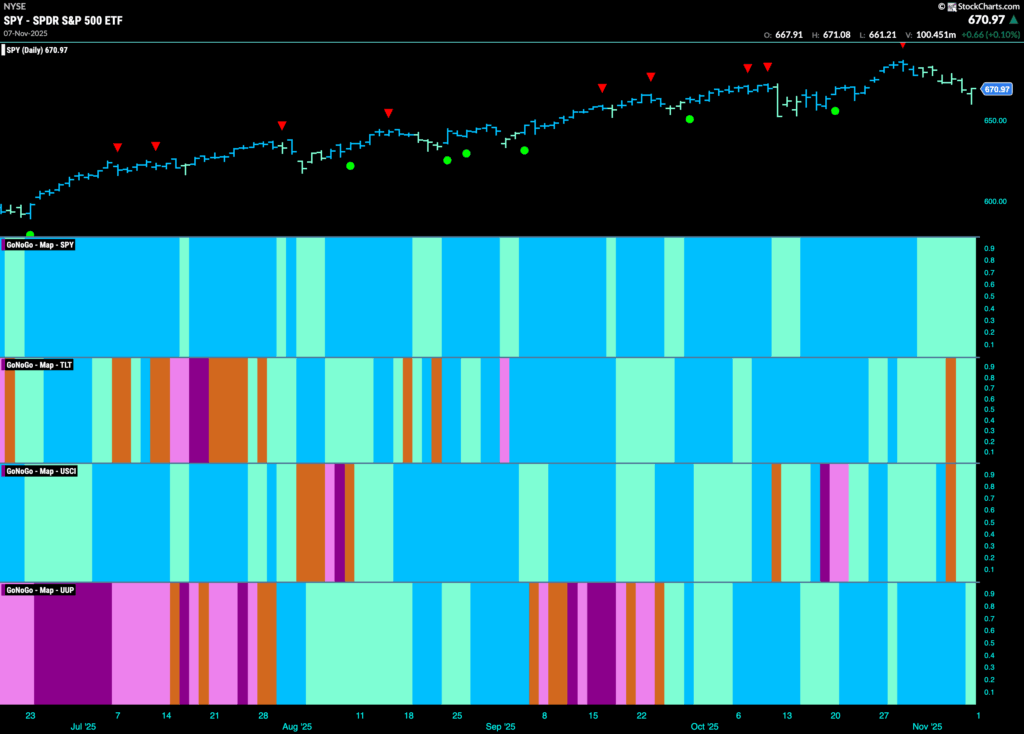The width and height of the screenshot is (1024, 734).
Task: Click the green dot below early August bars
Action: (350, 165)
